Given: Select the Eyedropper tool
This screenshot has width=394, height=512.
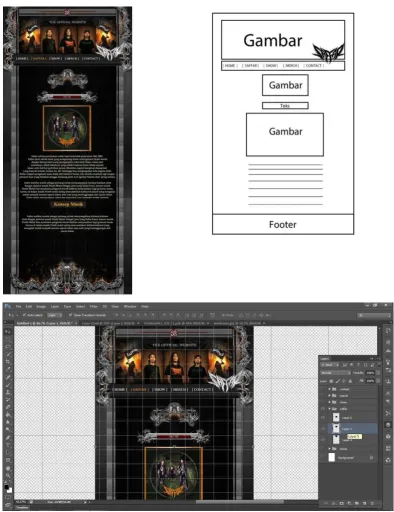Looking at the screenshot, I should pyautogui.click(x=8, y=369).
